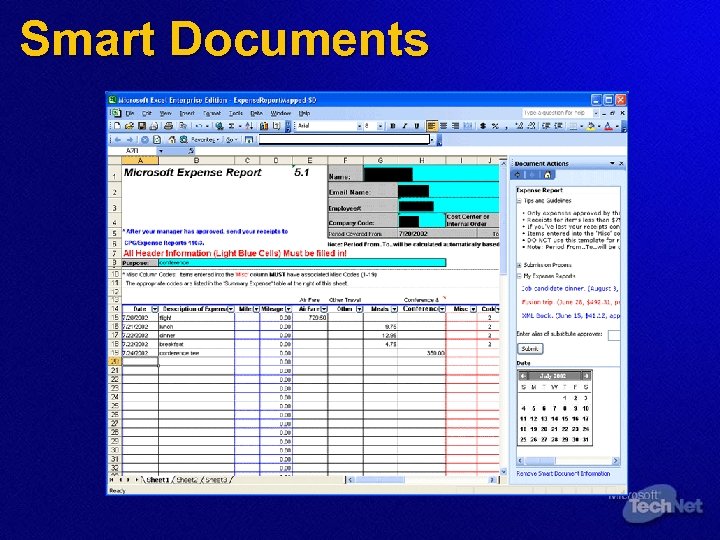Open Fusion trip expense report link
This screenshot has width=720, height=540.
tap(570, 302)
